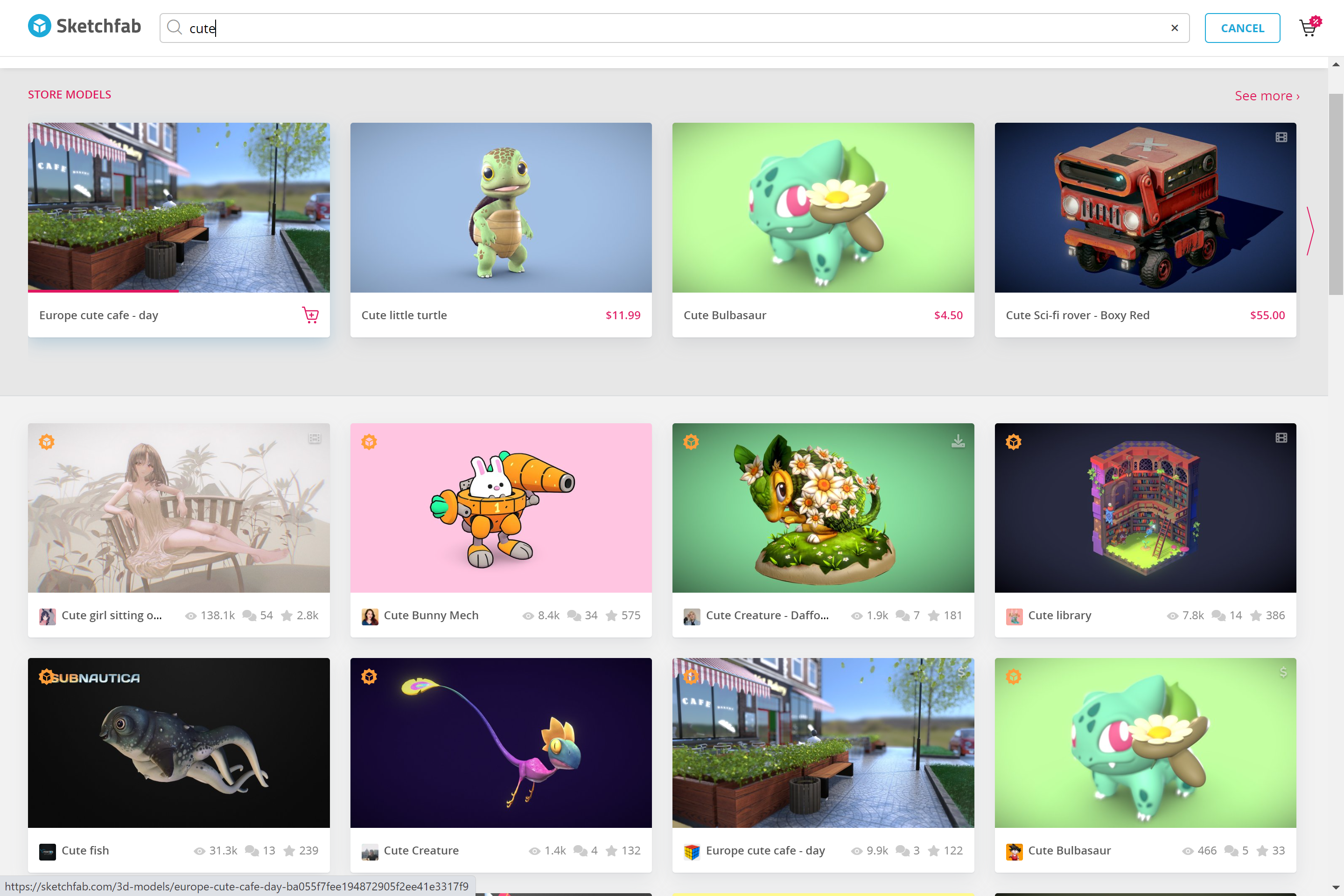Click author avatar of Cute fish
The height and width of the screenshot is (896, 1344).
pyautogui.click(x=48, y=851)
